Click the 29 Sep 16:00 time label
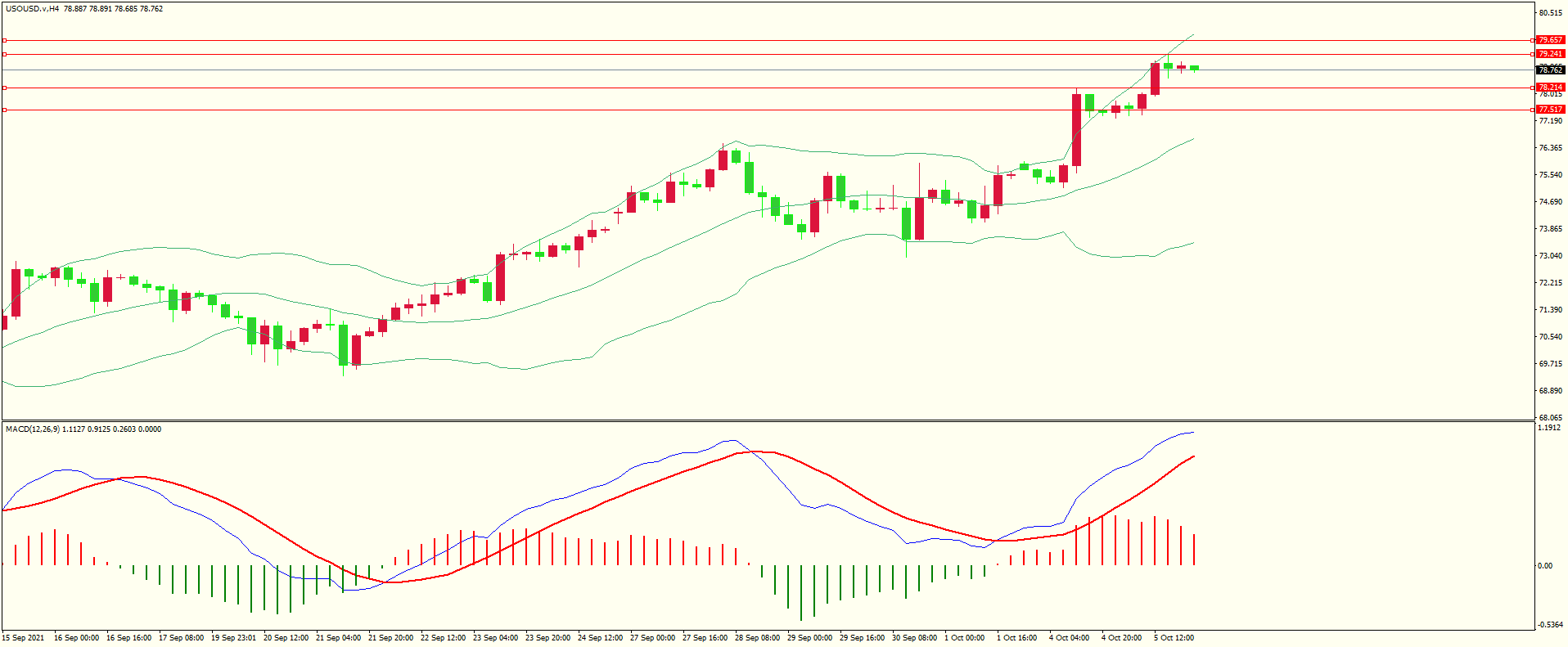1568x647 pixels. 862,638
